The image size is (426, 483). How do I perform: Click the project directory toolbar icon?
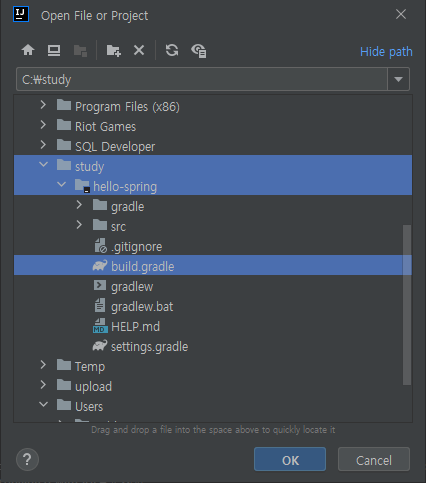[x=80, y=51]
